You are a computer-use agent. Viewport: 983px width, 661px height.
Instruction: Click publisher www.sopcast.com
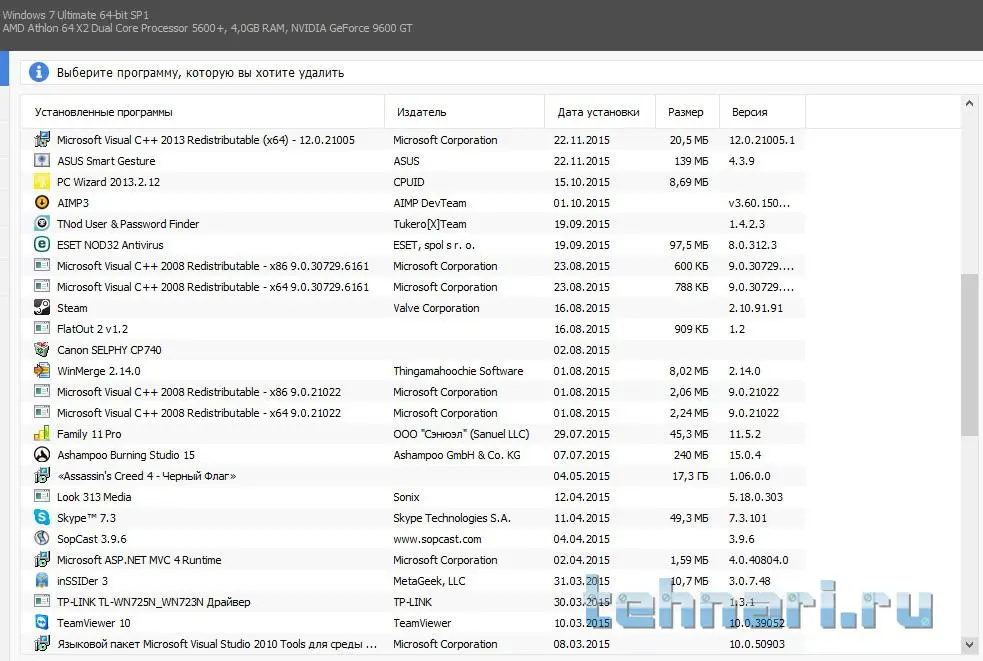pyautogui.click(x=438, y=539)
